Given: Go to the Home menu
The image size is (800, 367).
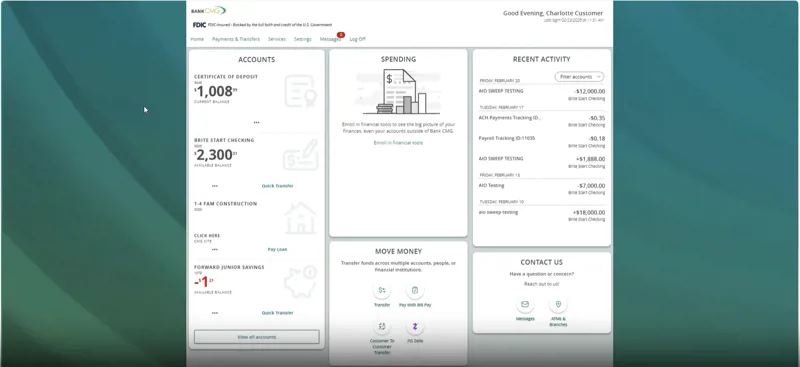Looking at the screenshot, I should (x=197, y=39).
